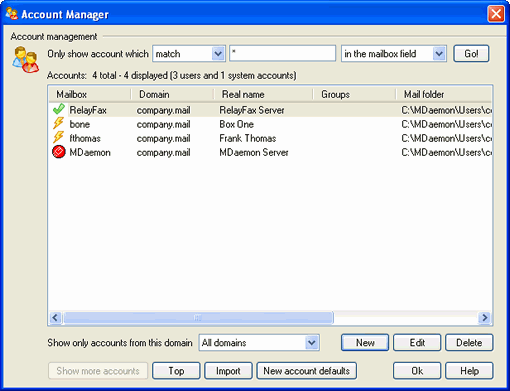
Task: Sort by the Domain column header
Action: (172, 94)
